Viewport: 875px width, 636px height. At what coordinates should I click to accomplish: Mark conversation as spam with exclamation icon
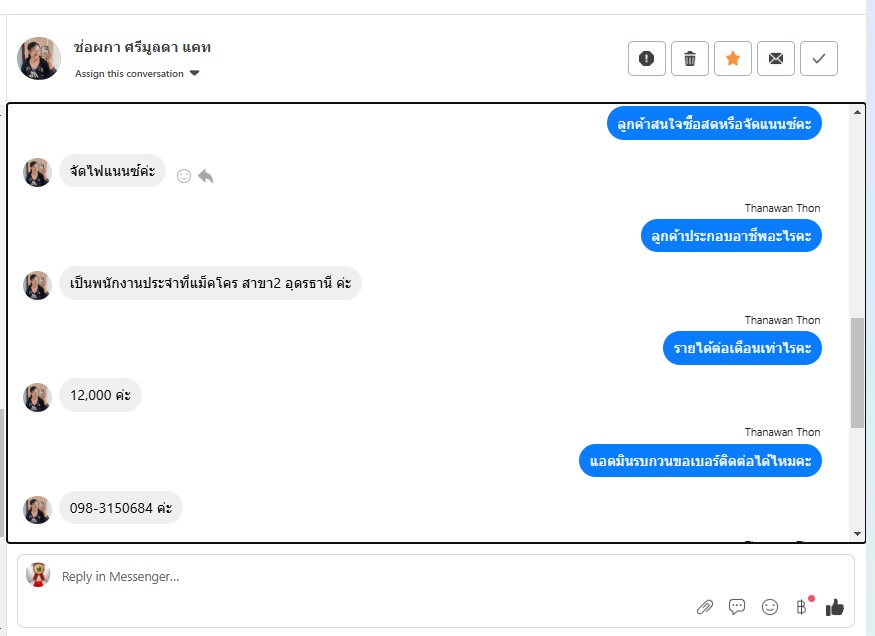[x=646, y=59]
